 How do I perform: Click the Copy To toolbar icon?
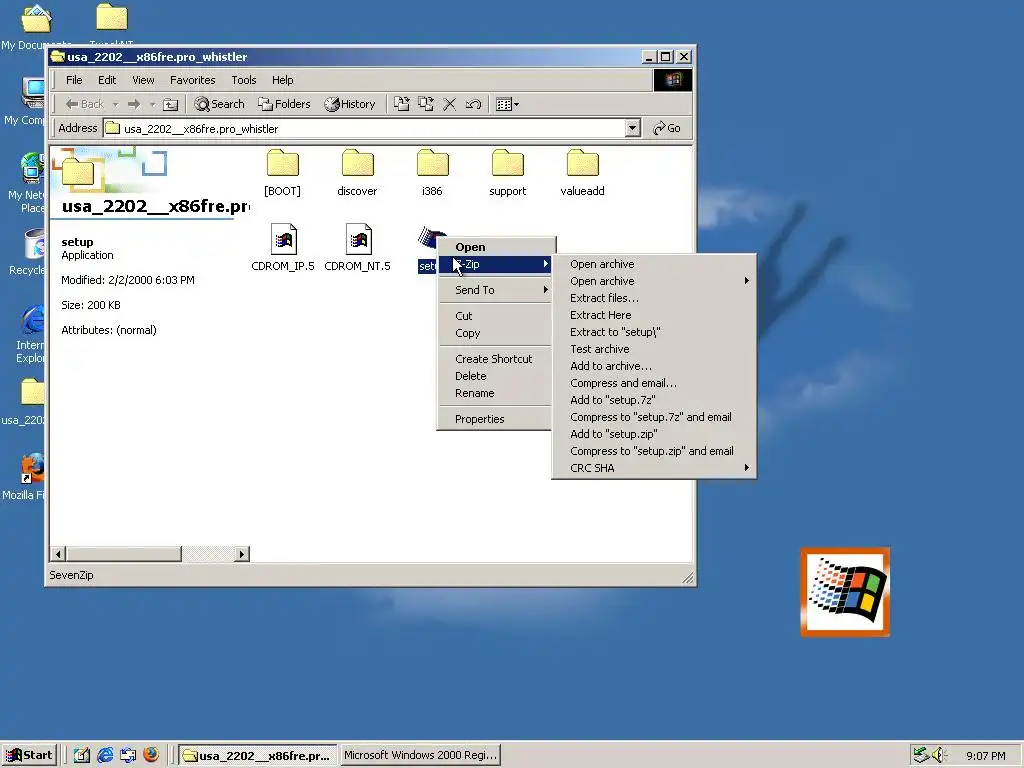pyautogui.click(x=426, y=104)
